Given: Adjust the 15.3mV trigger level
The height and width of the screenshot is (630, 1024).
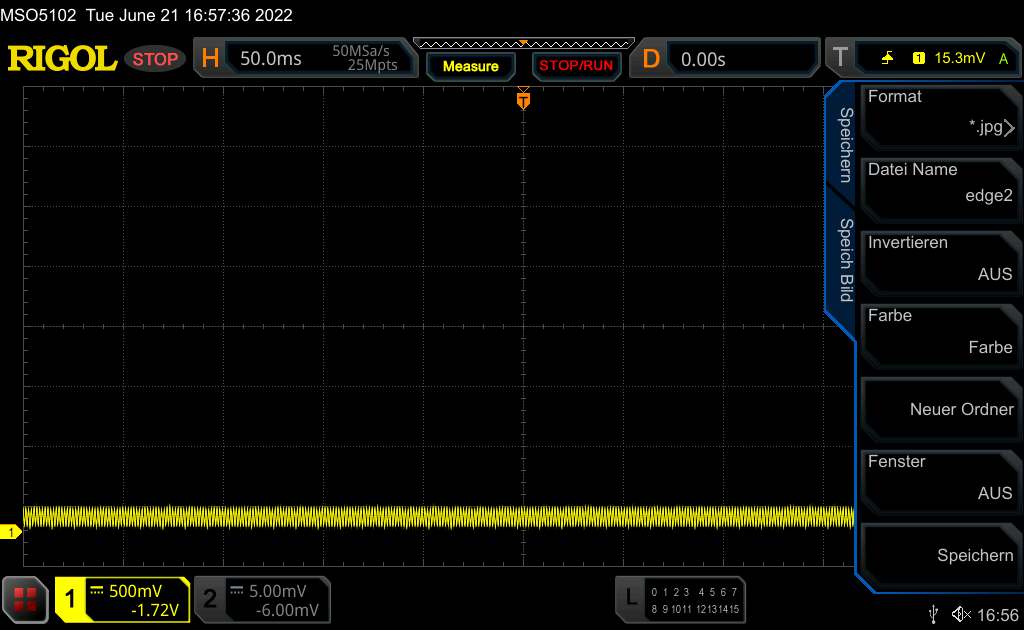Looking at the screenshot, I should tap(959, 58).
